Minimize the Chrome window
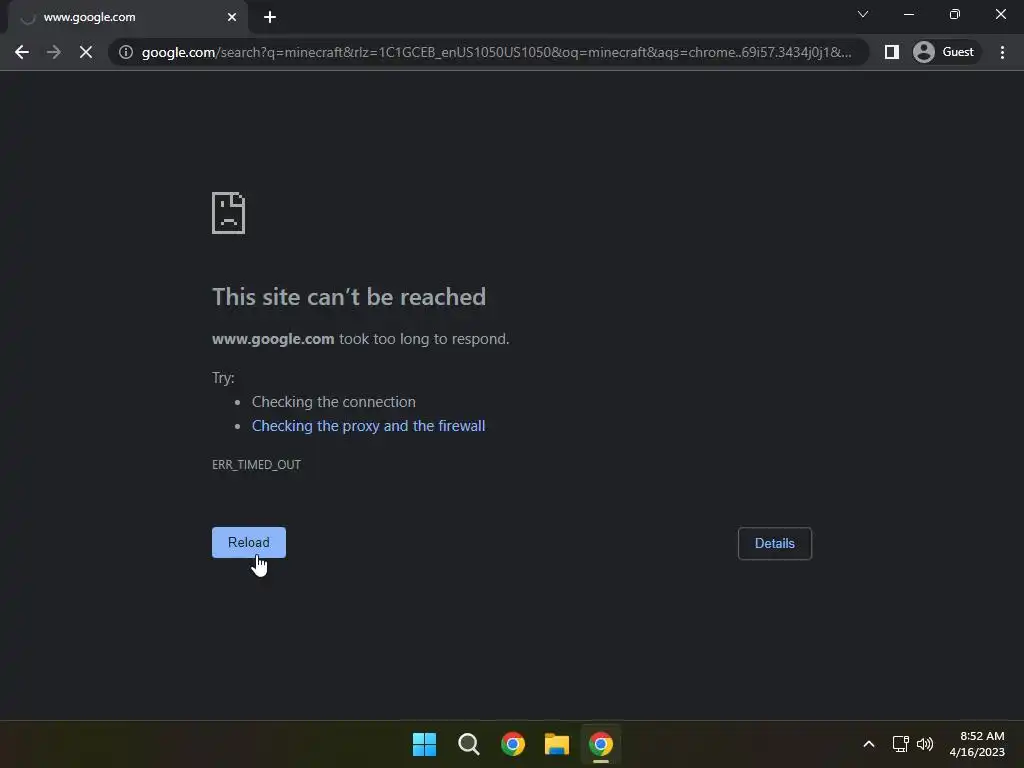Viewport: 1024px width, 768px height. click(x=908, y=14)
